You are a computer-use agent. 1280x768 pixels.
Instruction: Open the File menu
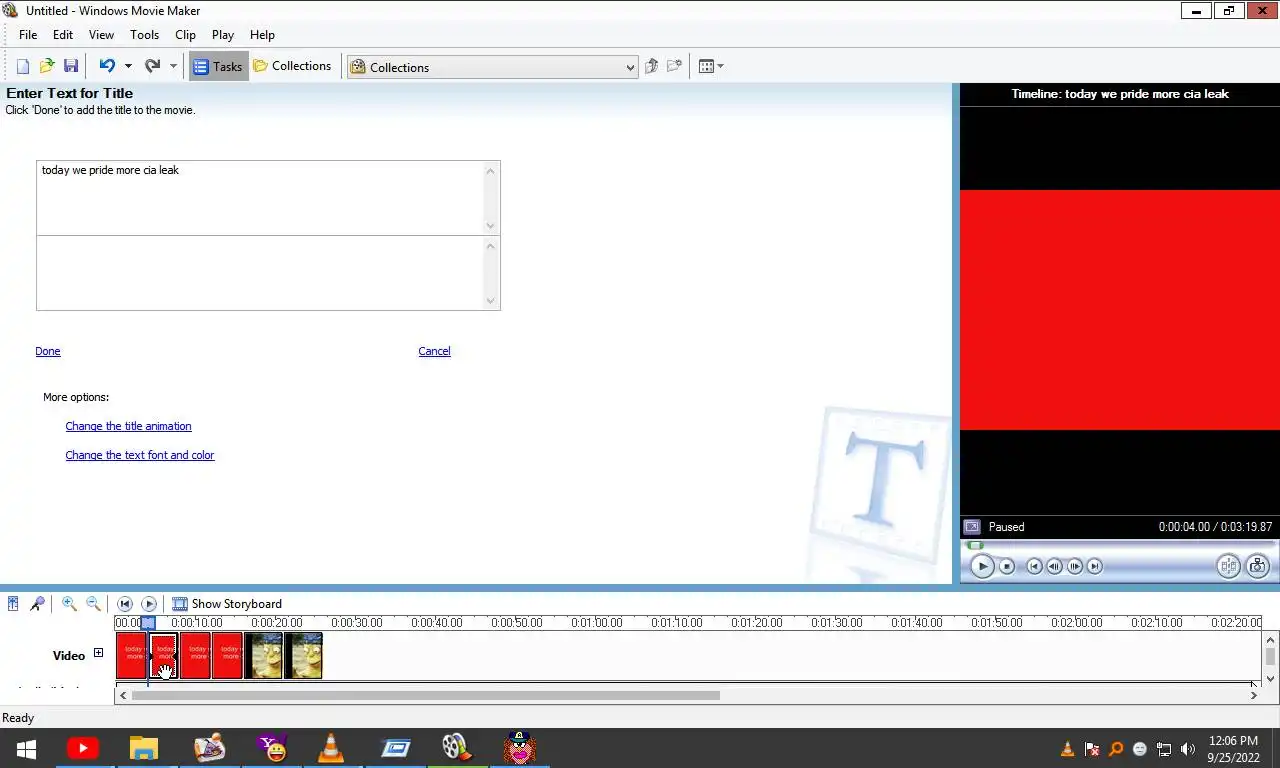pyautogui.click(x=28, y=34)
